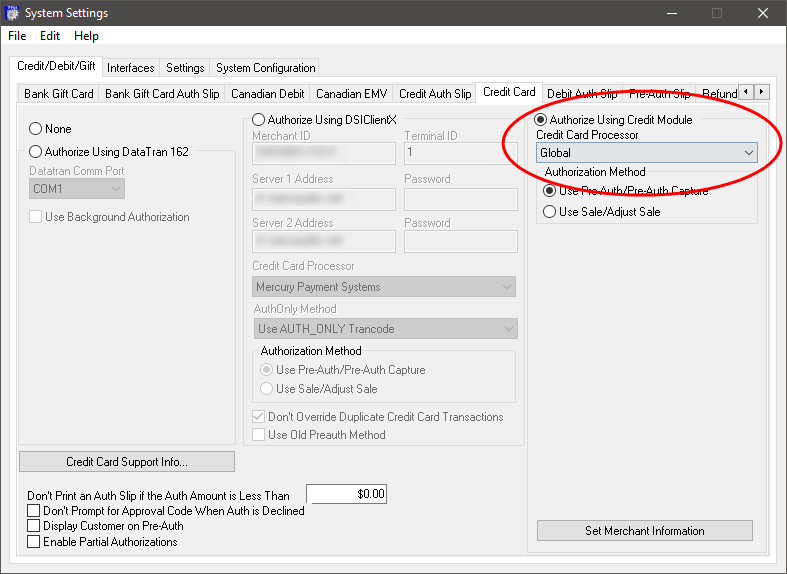Select Authorize Using DataTran 162 option
Screen dimensions: 787x574
tap(36, 152)
